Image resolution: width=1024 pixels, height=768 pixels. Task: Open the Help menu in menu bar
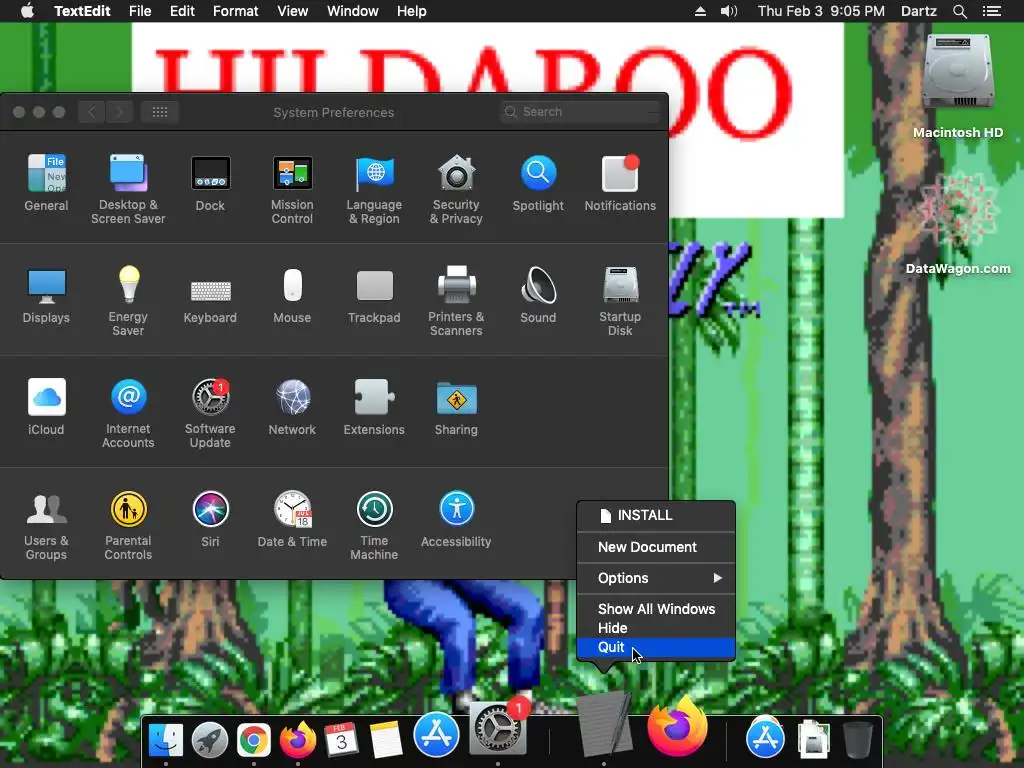point(411,11)
